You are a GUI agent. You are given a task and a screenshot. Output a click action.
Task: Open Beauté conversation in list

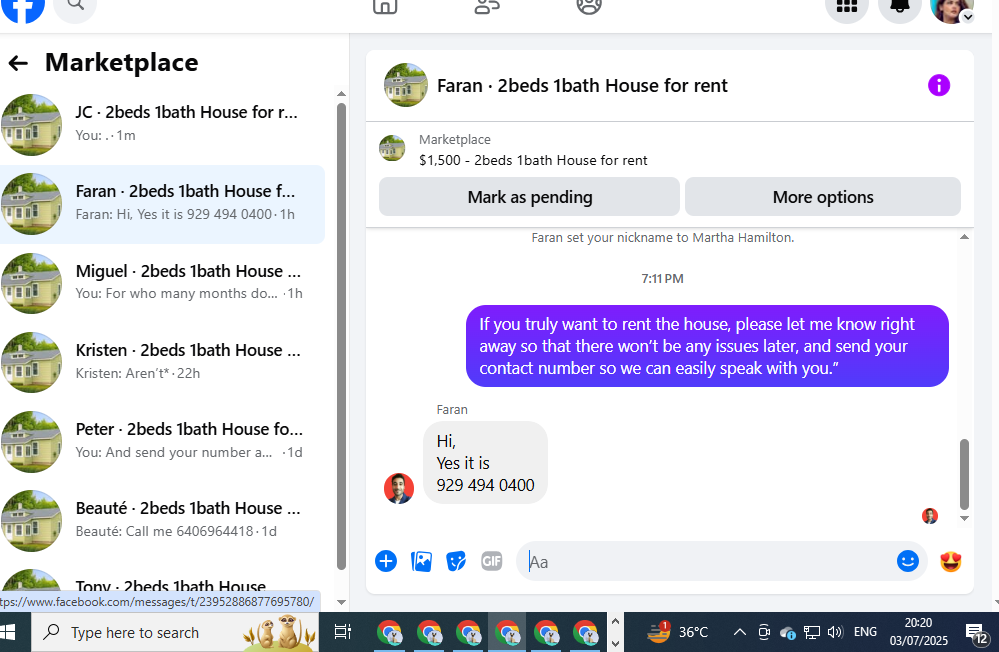click(162, 520)
